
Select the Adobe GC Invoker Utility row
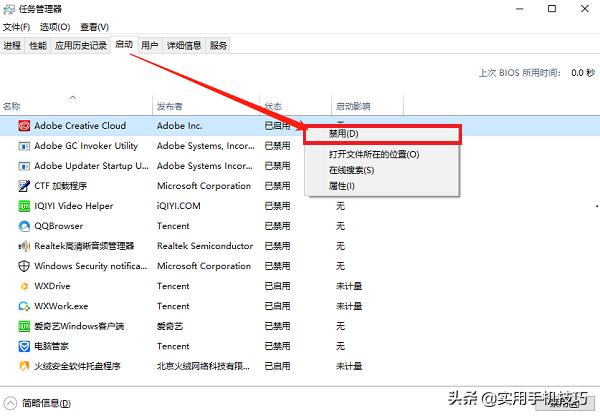pos(300,146)
